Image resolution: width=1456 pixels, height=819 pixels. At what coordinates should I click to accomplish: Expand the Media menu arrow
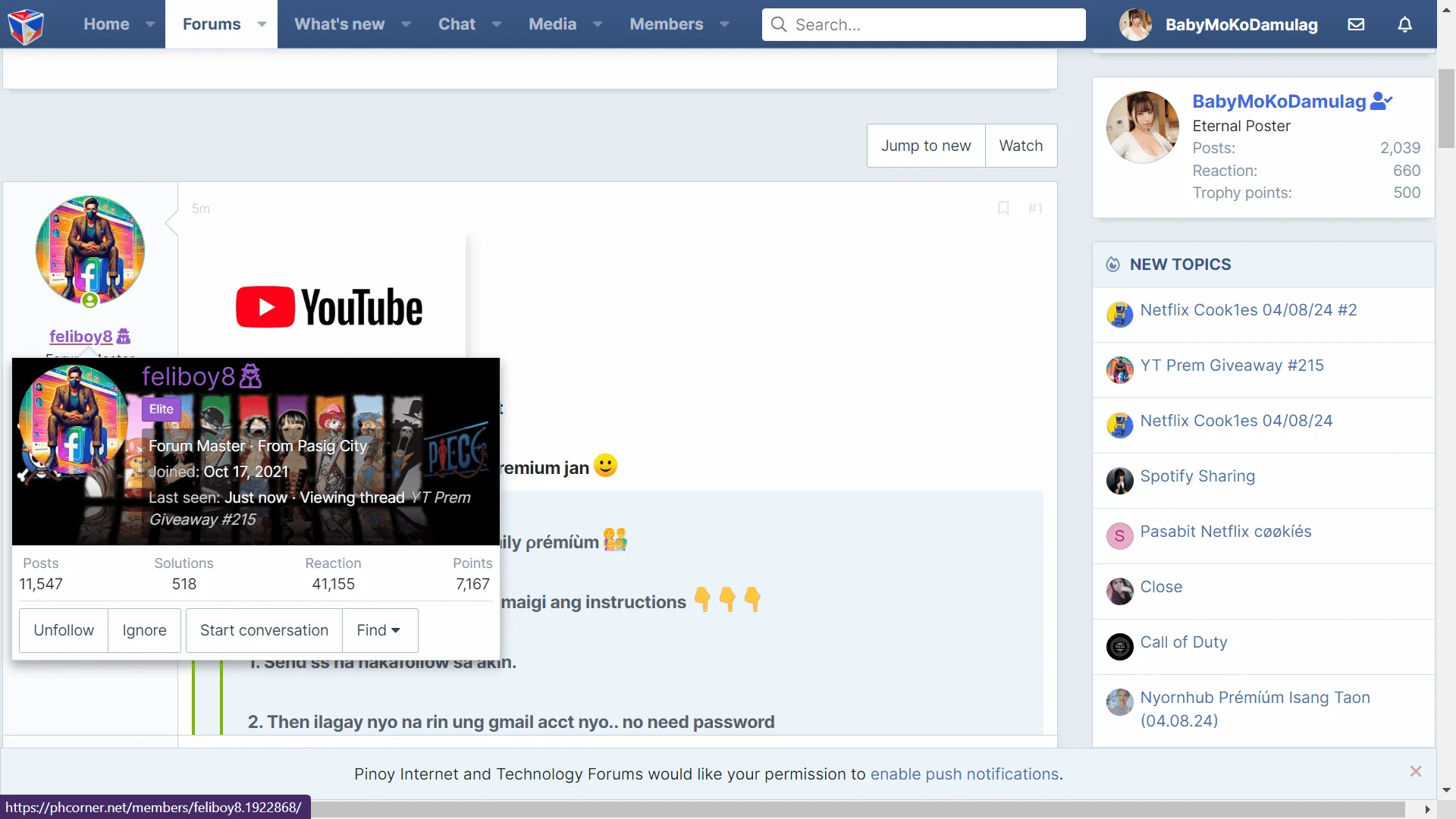598,24
